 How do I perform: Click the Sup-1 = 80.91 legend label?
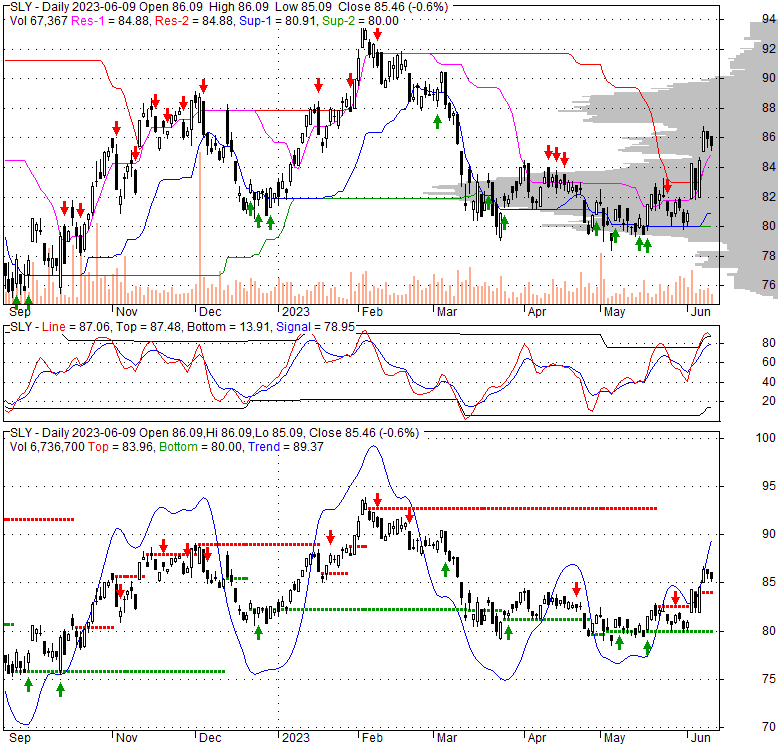tap(278, 21)
